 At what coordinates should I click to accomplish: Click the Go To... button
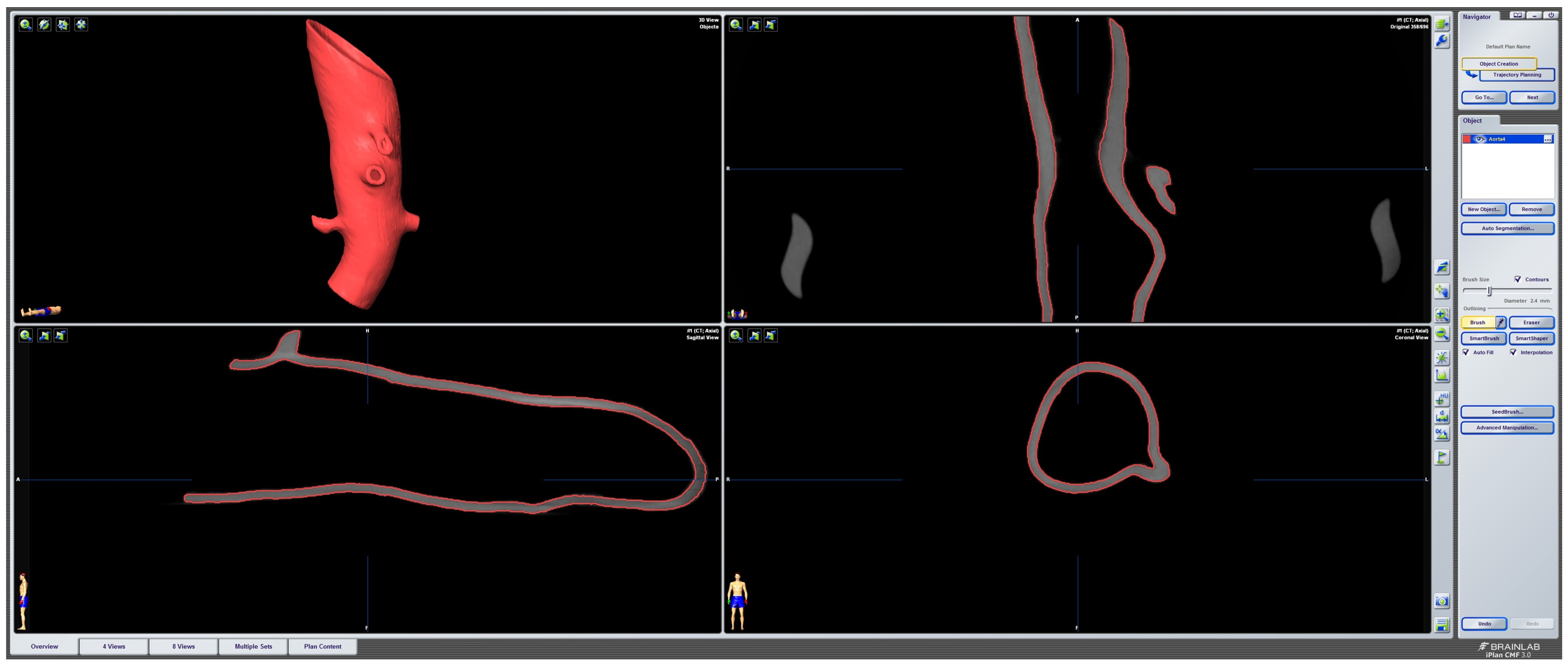1484,97
